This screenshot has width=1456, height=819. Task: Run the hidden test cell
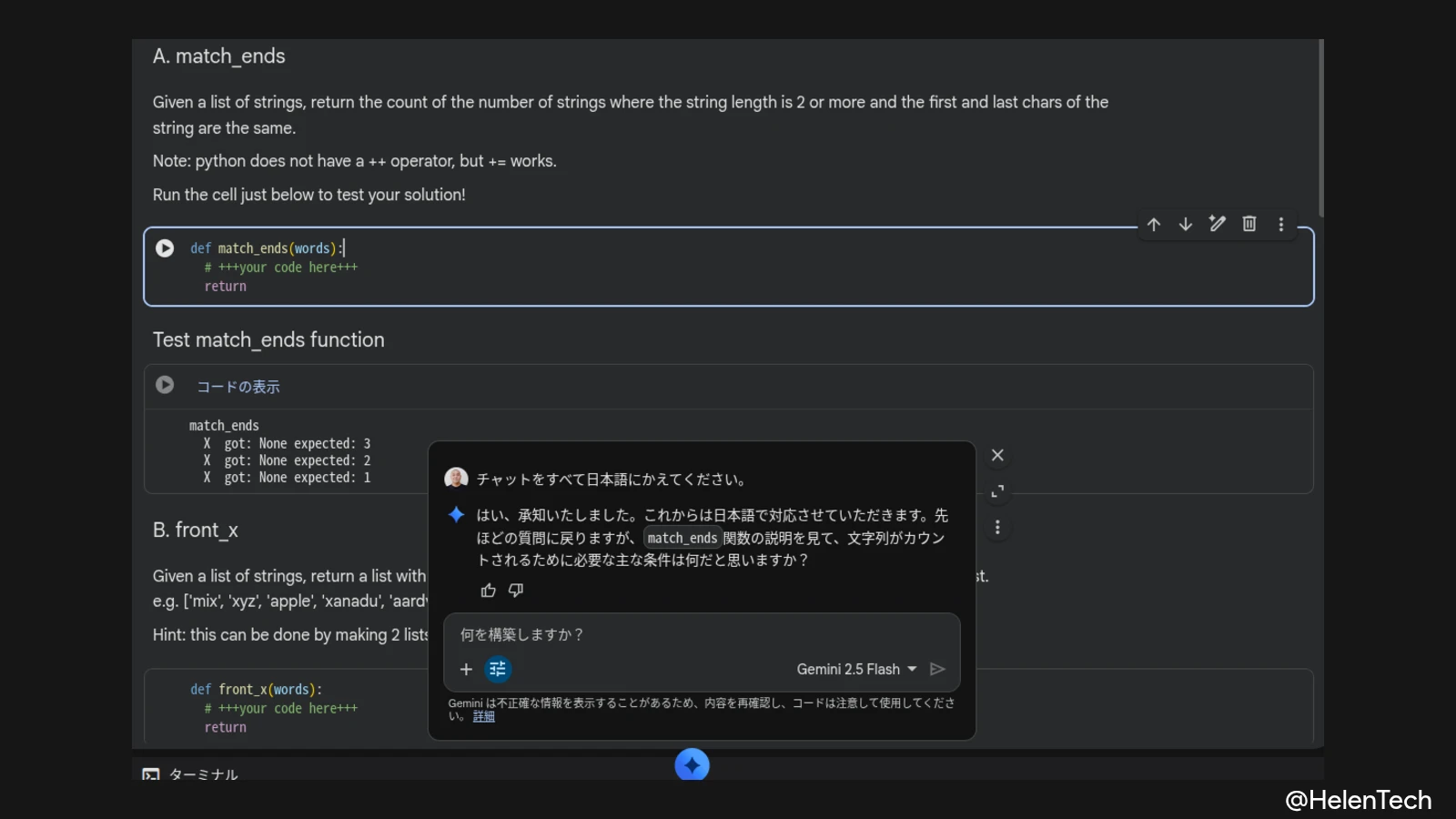point(165,385)
